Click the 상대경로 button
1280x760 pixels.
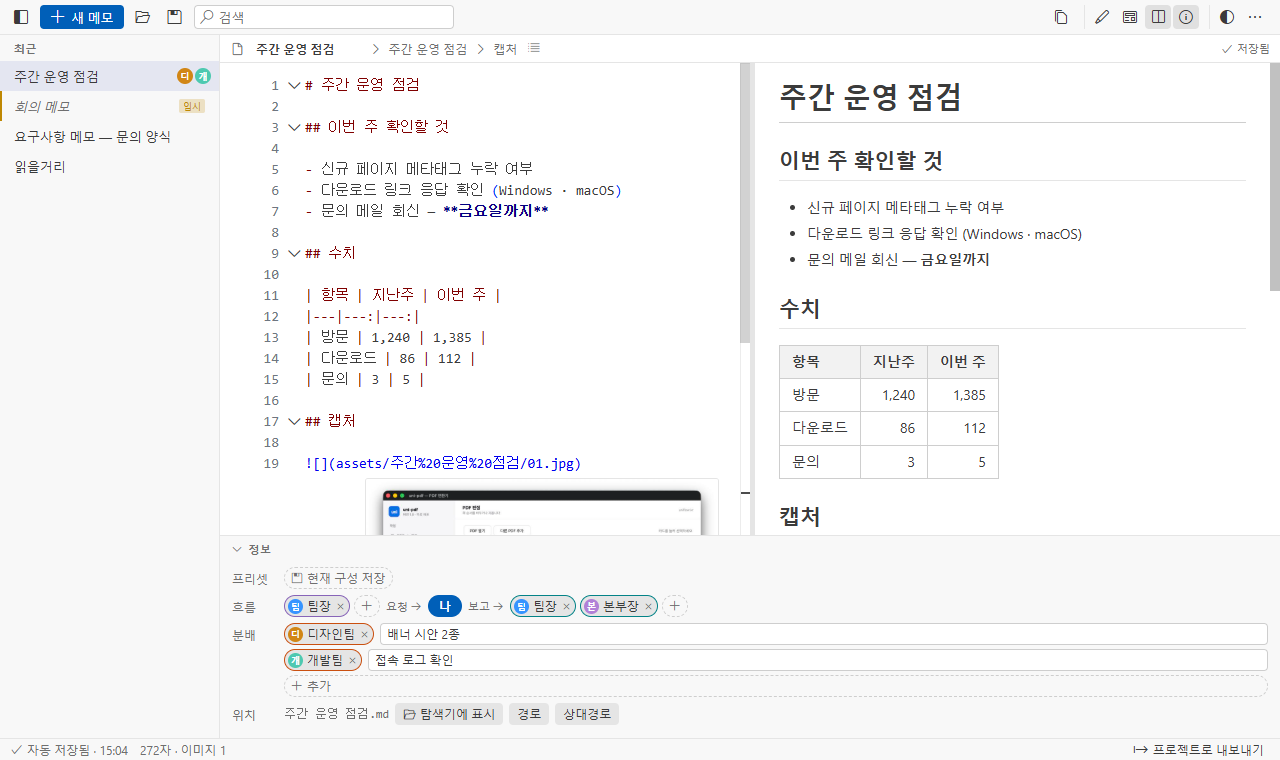[x=587, y=714]
